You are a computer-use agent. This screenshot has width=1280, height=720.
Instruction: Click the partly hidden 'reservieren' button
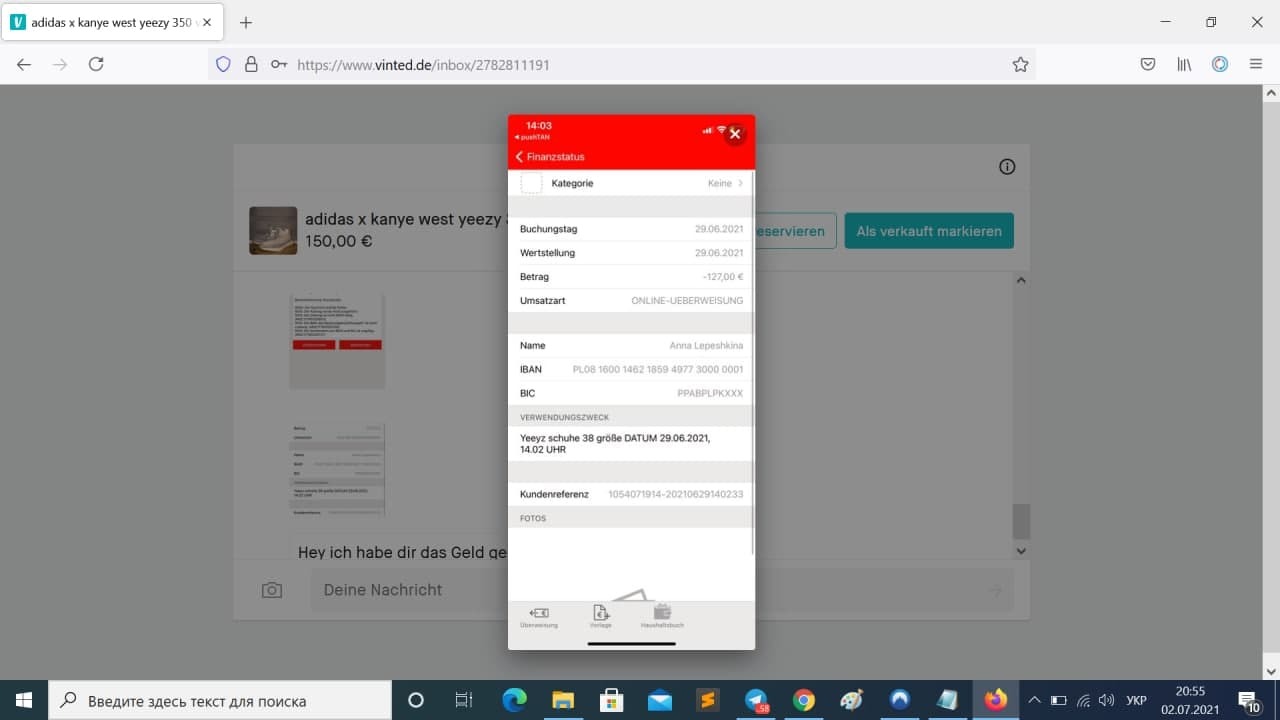(x=795, y=231)
